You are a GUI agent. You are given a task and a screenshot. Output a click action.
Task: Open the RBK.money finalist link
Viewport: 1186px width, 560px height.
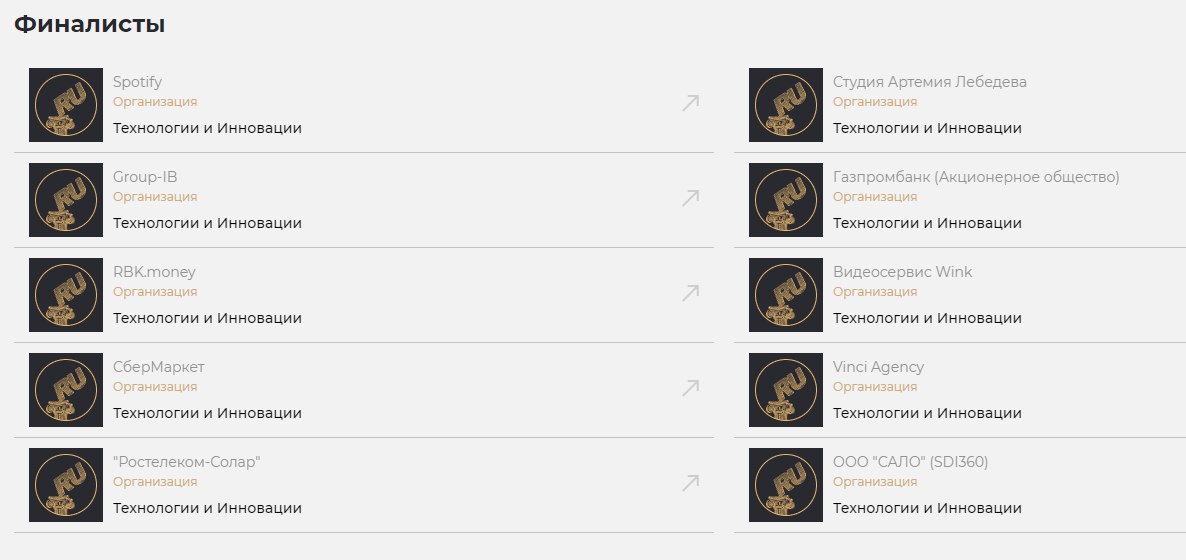tap(154, 272)
